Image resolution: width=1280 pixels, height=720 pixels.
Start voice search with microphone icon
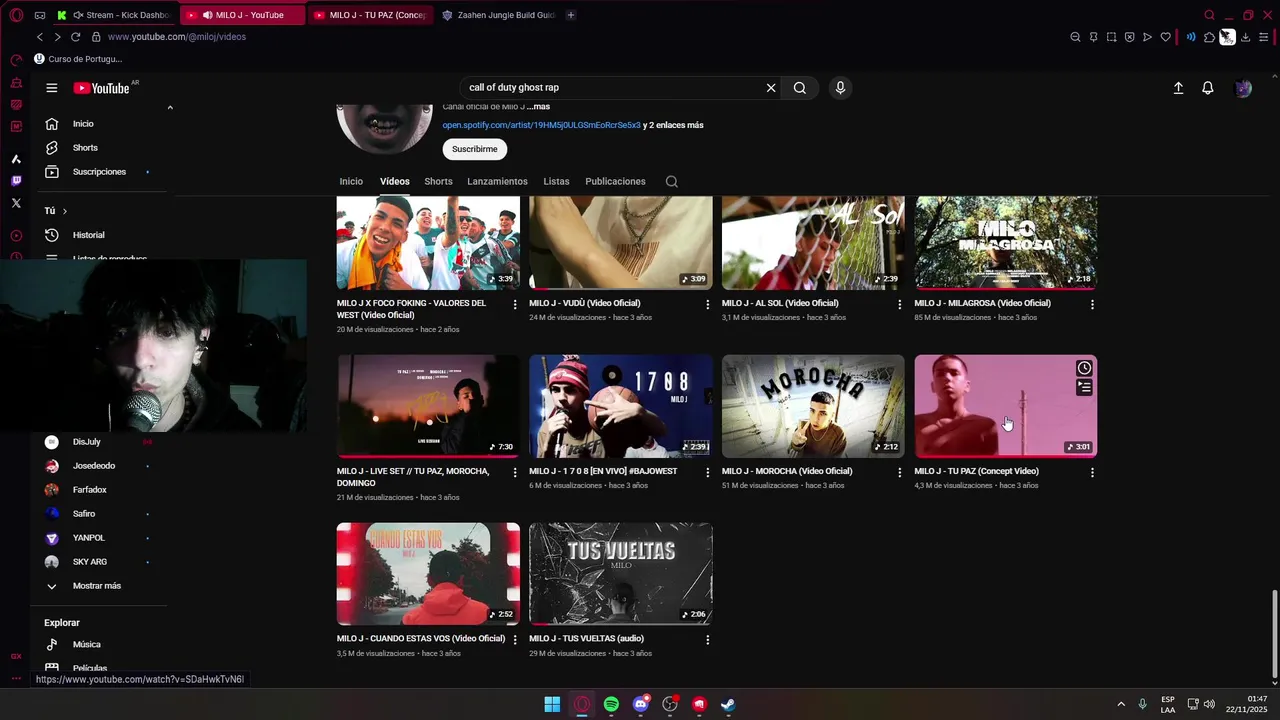(840, 88)
